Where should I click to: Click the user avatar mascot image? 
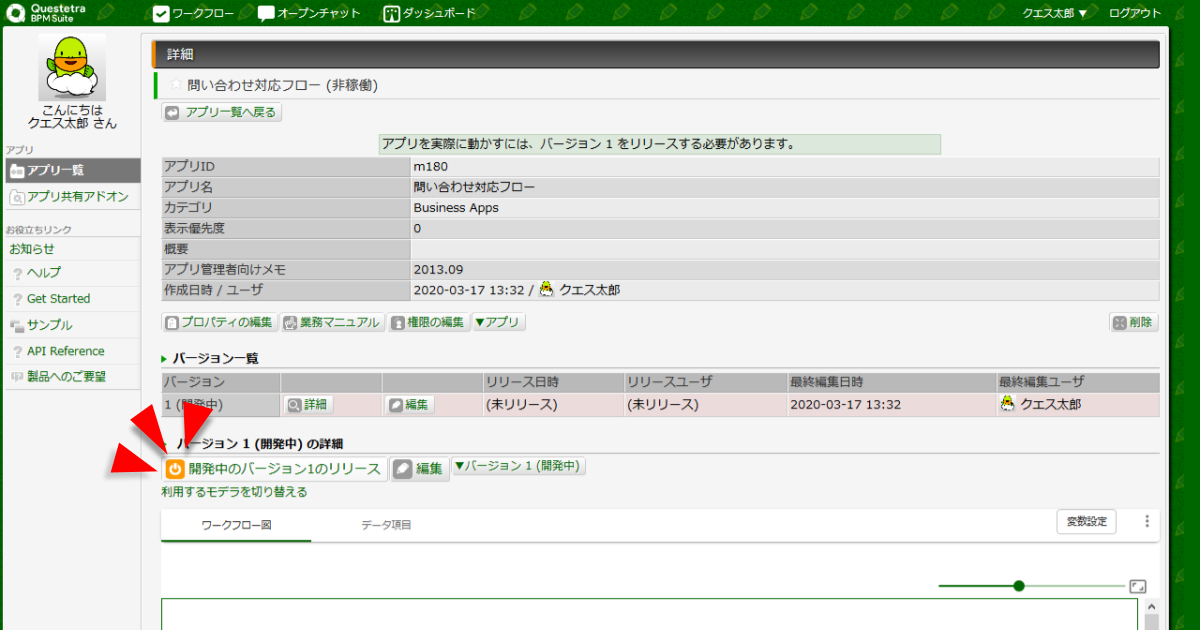tap(72, 67)
